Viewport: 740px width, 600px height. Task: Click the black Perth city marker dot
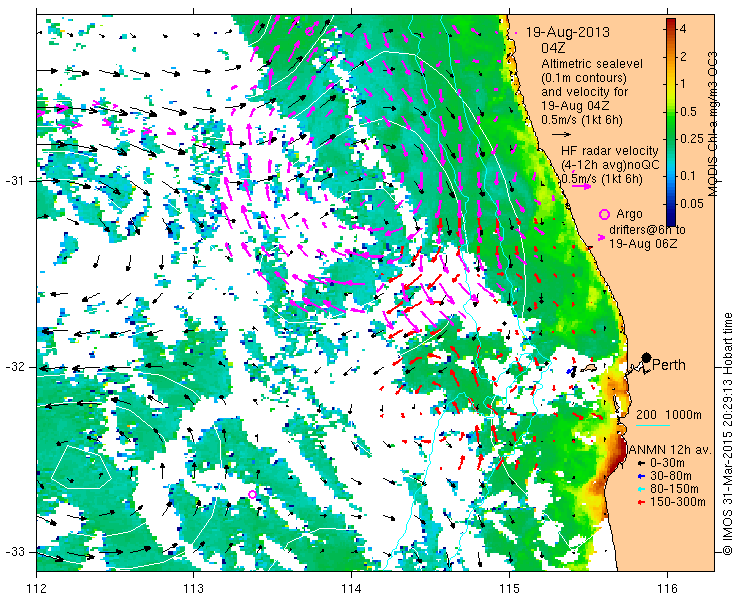point(647,357)
